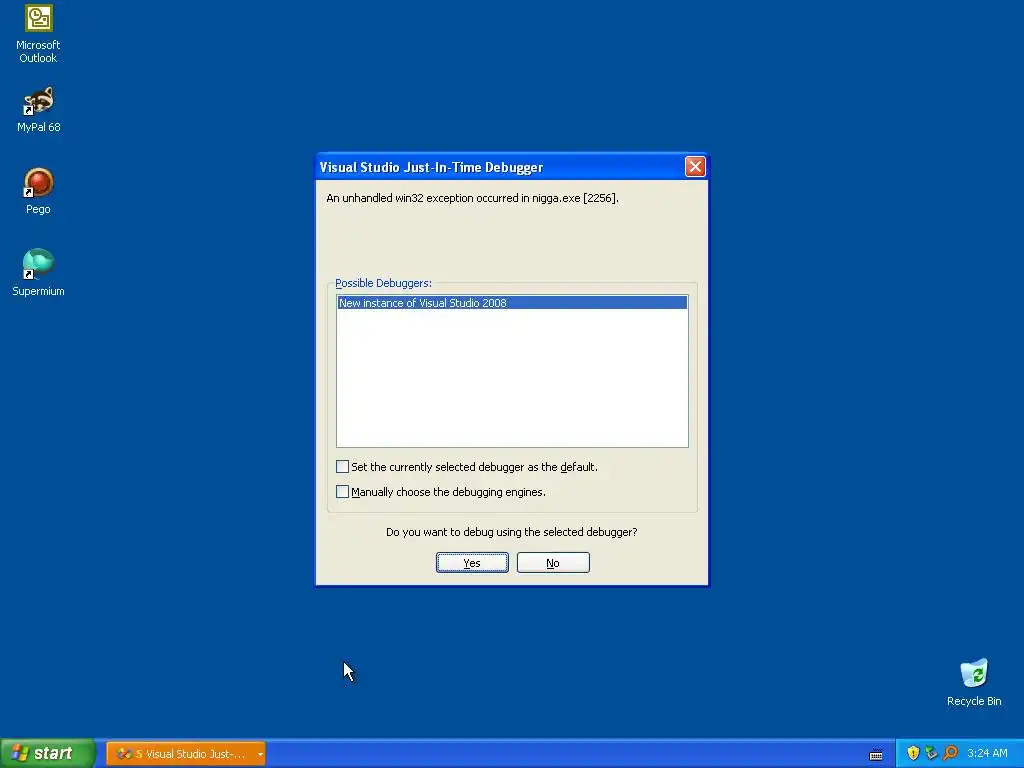Open the Start menu
Viewport: 1024px width, 768px height.
pos(47,753)
